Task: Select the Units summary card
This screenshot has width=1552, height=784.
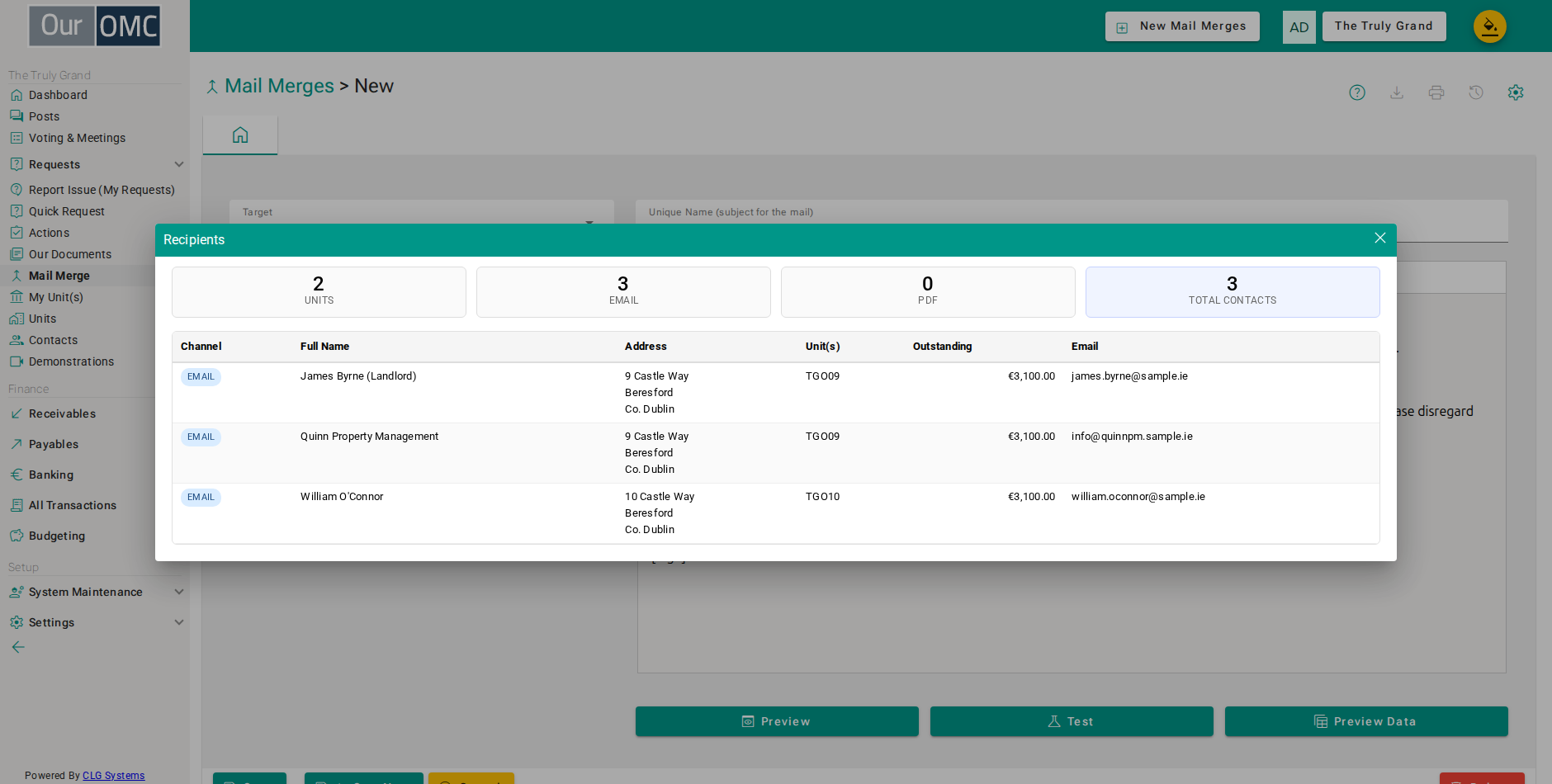Action: coord(319,292)
